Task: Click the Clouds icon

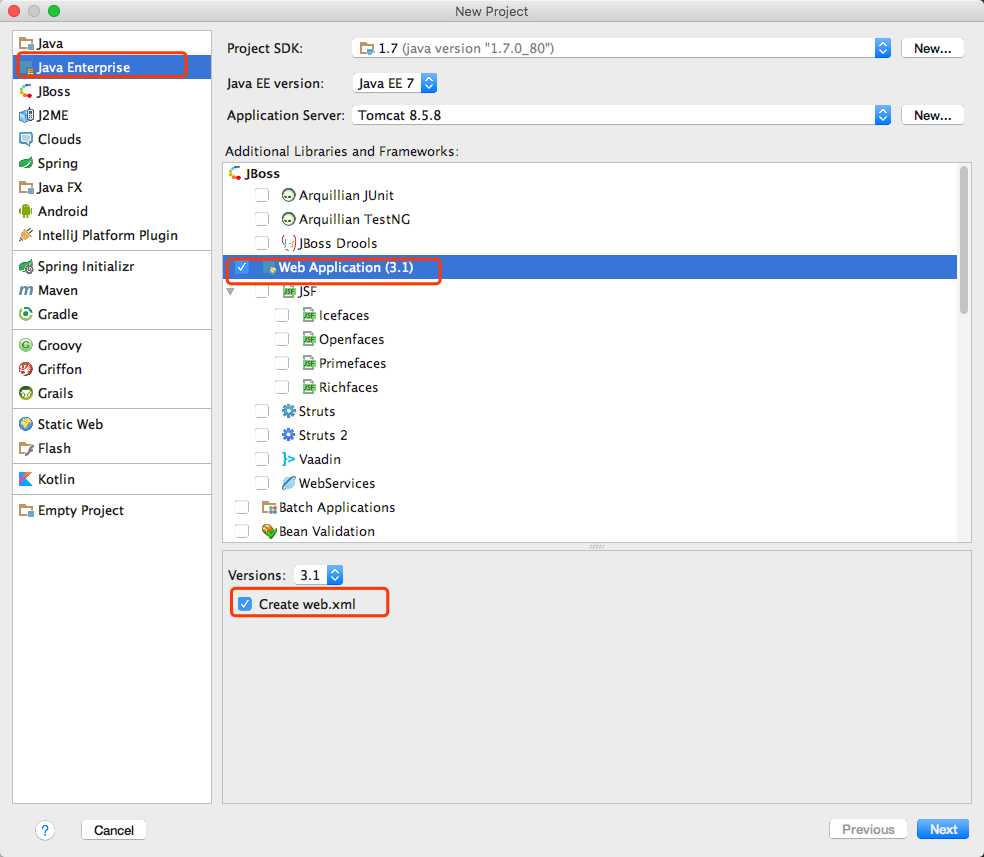Action: pyautogui.click(x=26, y=139)
